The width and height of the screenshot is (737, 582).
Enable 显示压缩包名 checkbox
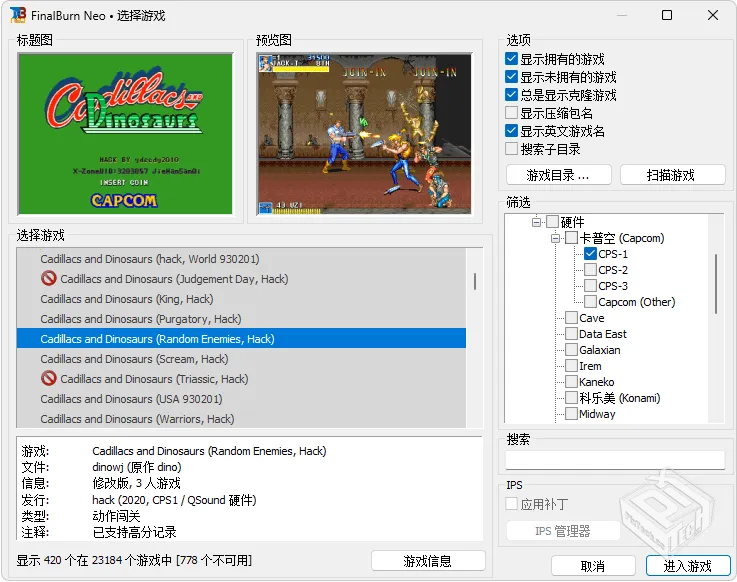[512, 114]
